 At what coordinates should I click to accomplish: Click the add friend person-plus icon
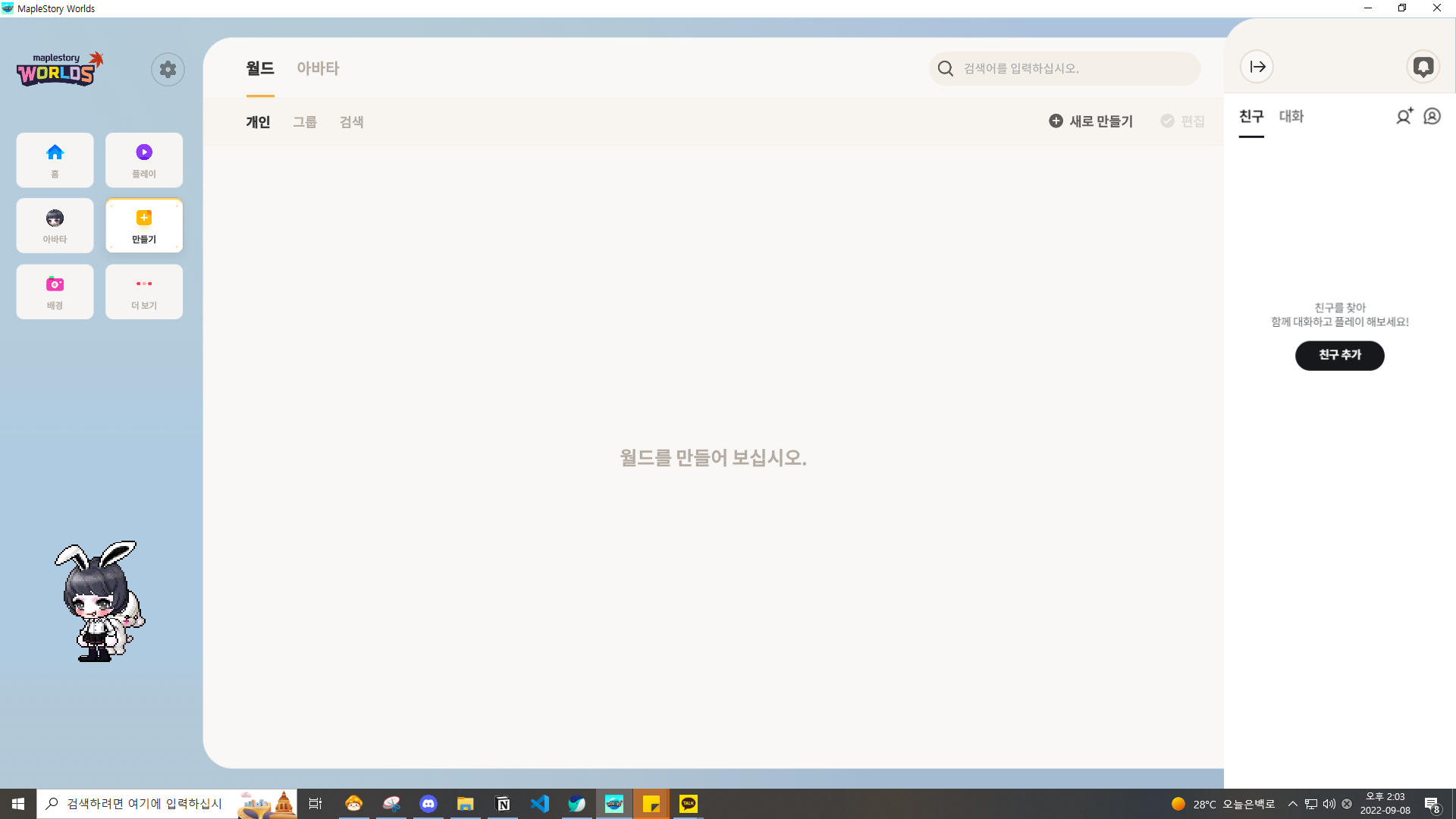coord(1404,116)
